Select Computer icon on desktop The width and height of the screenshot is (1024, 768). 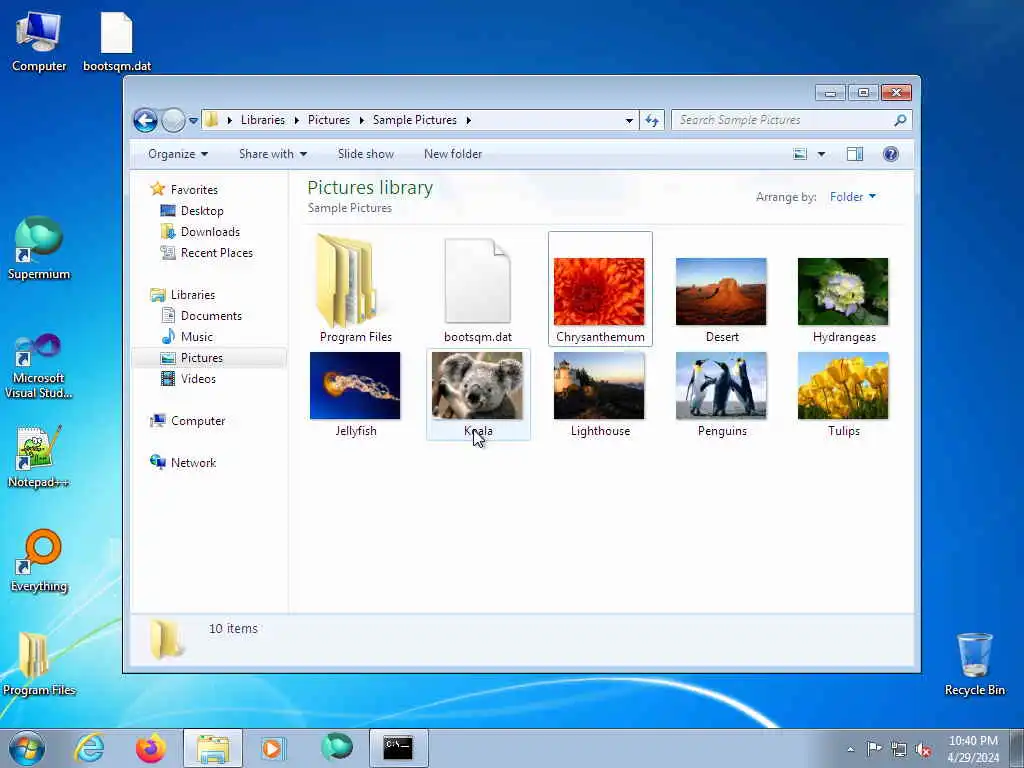(39, 42)
